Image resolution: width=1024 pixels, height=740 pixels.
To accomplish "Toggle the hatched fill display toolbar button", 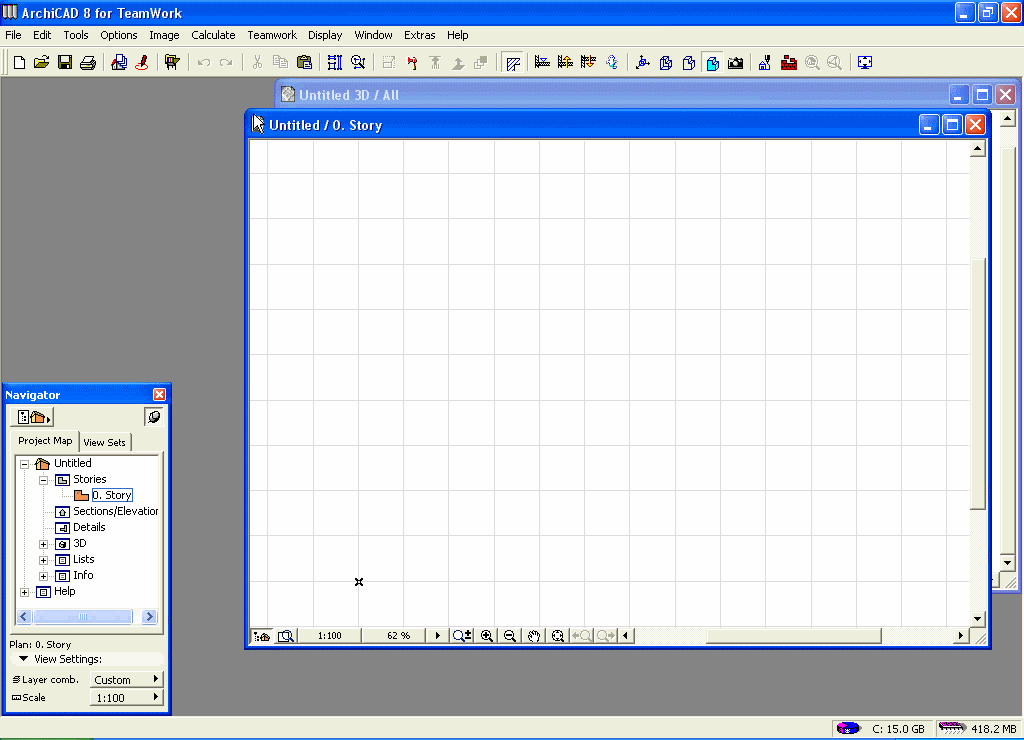I will pyautogui.click(x=513, y=63).
